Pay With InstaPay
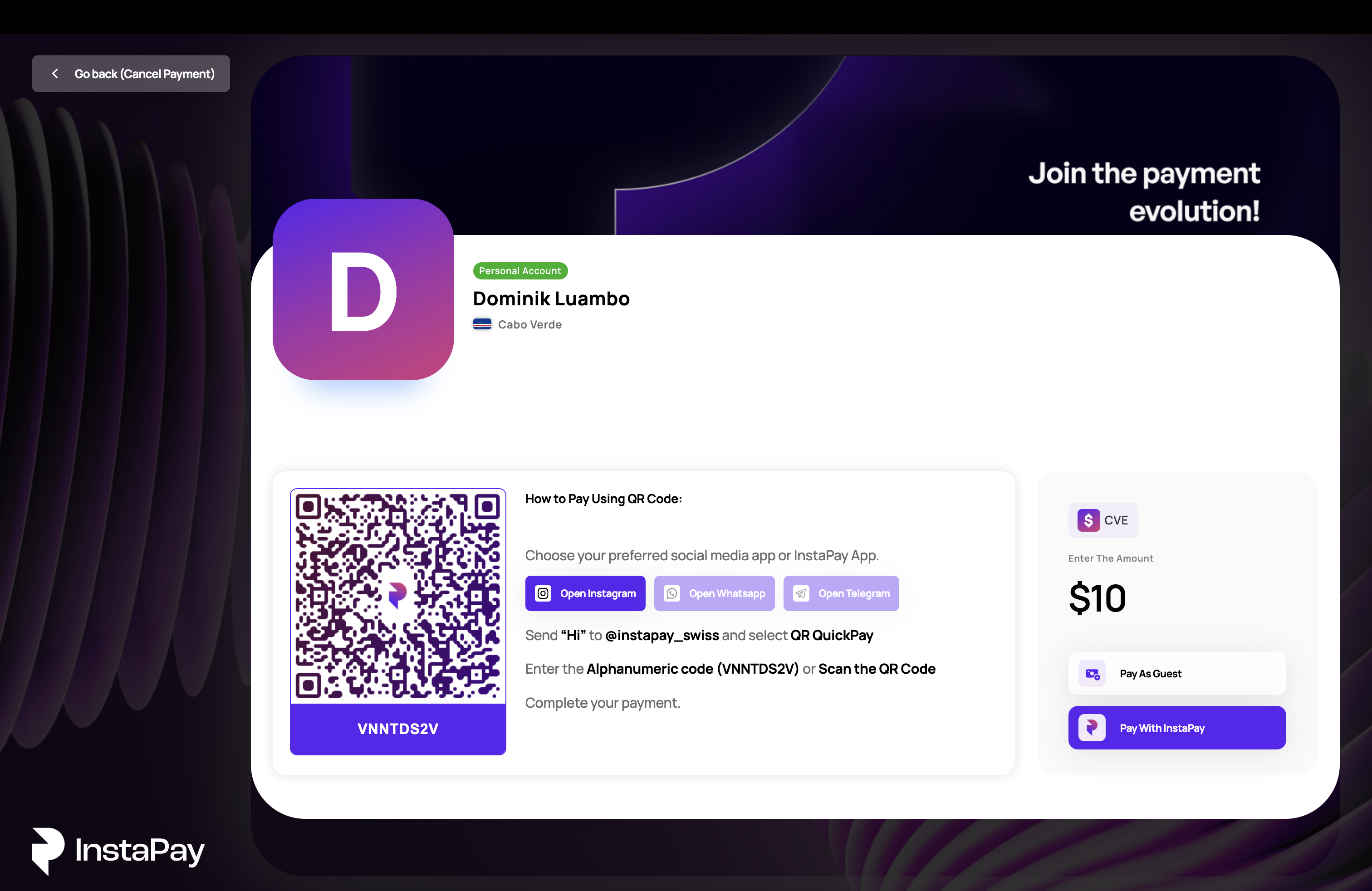Image resolution: width=1372 pixels, height=891 pixels. (1176, 727)
